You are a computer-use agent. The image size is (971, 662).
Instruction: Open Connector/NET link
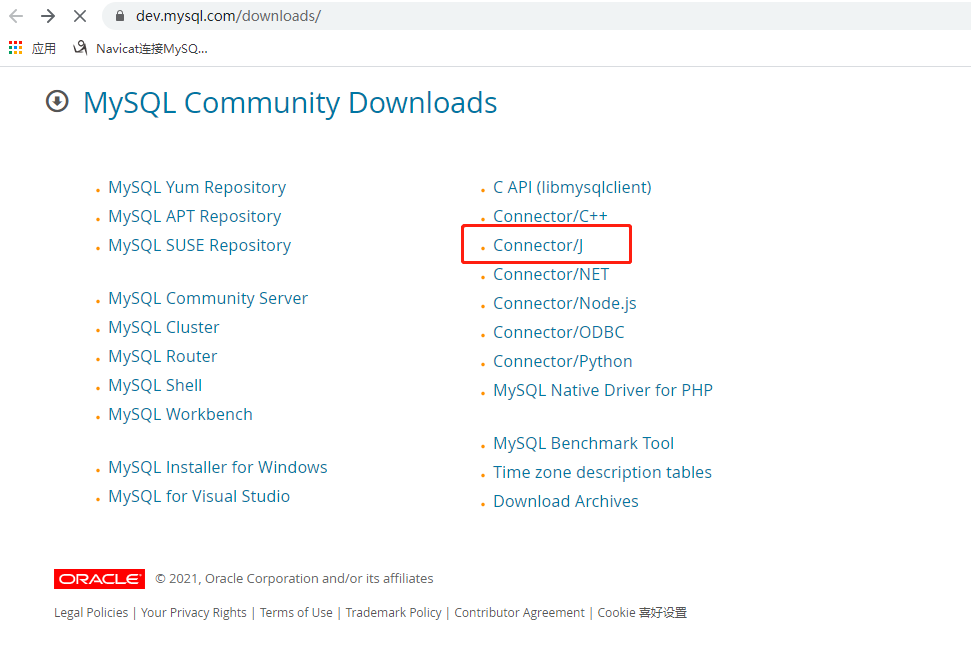point(551,274)
